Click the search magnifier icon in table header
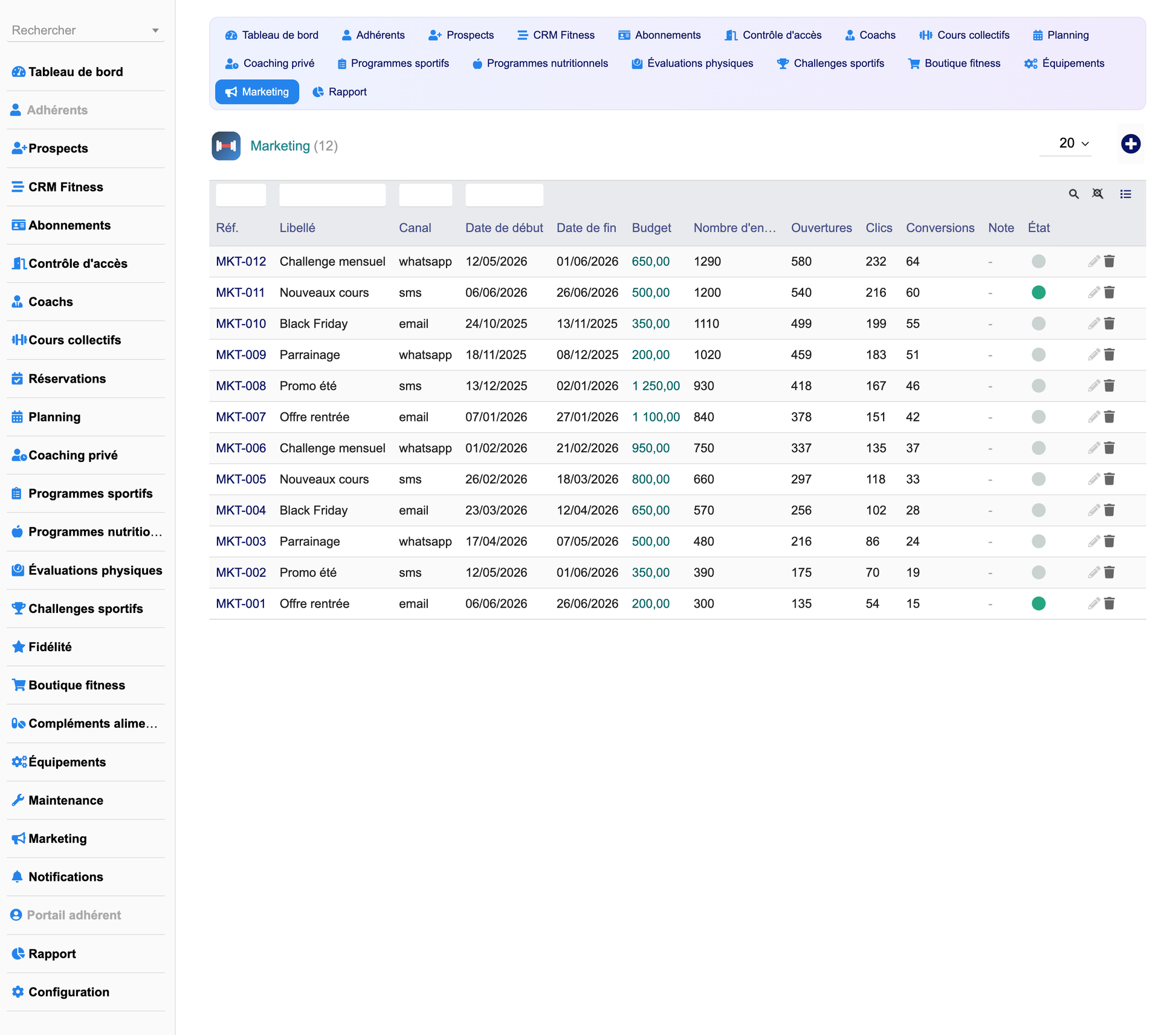 [x=1073, y=194]
